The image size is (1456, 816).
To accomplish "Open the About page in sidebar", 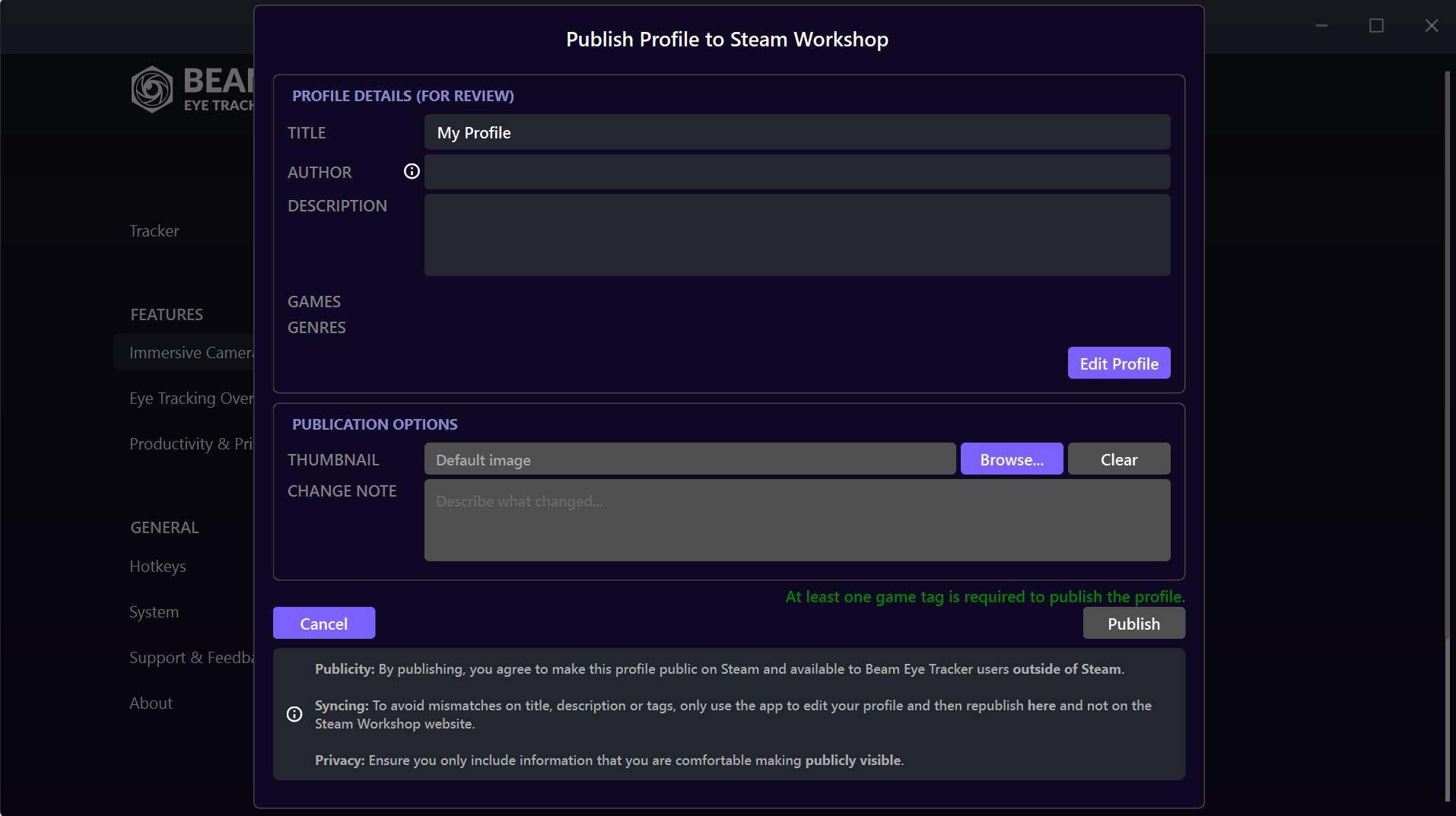I will (151, 703).
